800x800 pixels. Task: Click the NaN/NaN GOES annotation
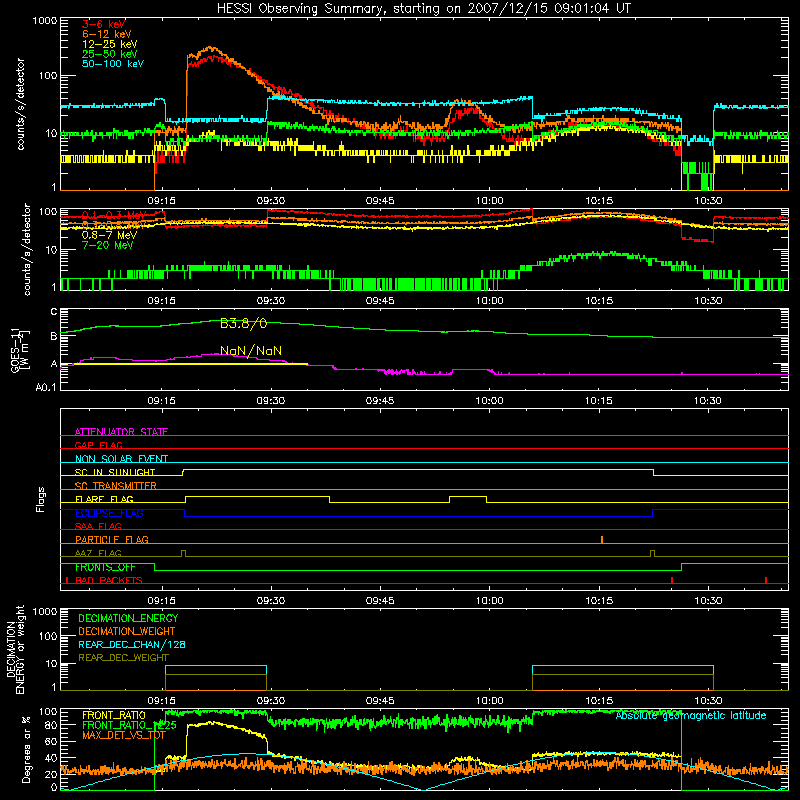click(x=251, y=351)
